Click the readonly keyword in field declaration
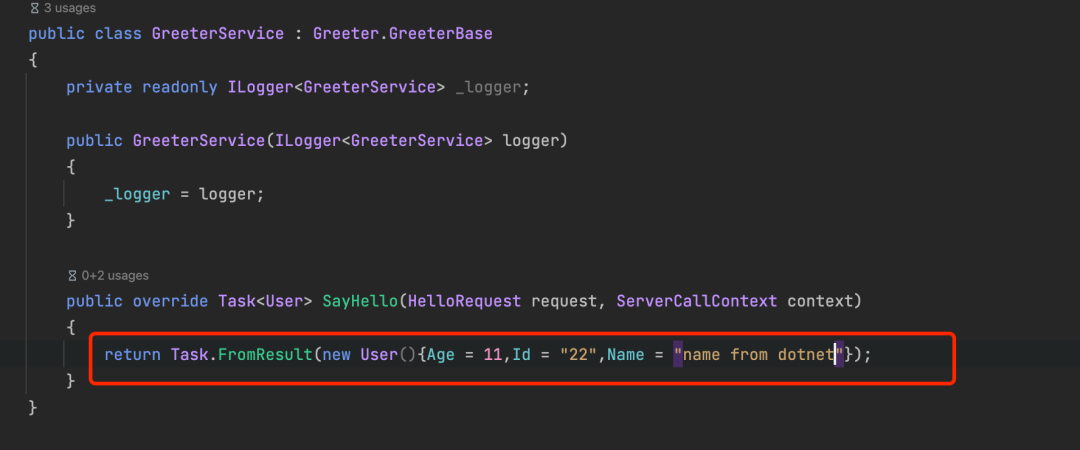The height and width of the screenshot is (450, 1080). [179, 87]
